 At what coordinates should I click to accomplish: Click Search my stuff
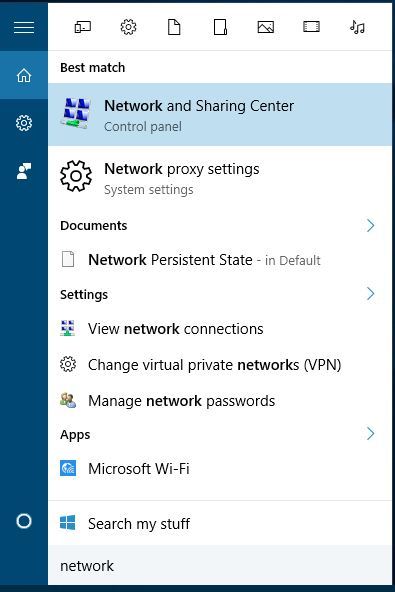(220, 523)
